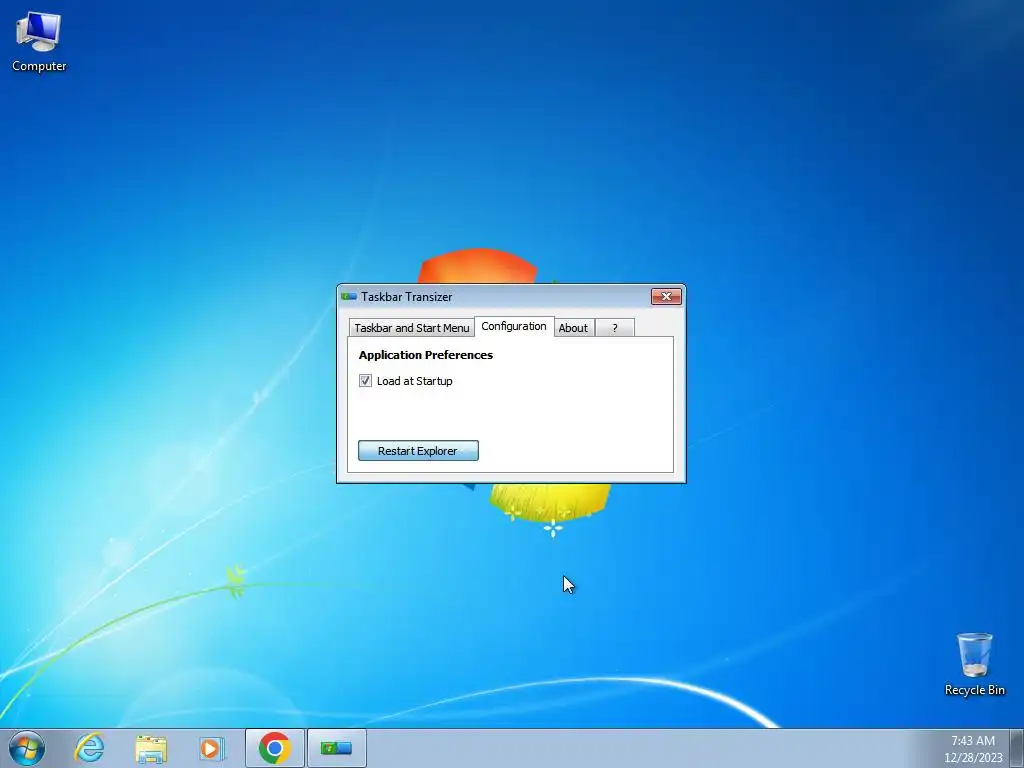Launch Windows Media Player from taskbar
The image size is (1024, 768).
pos(212,748)
